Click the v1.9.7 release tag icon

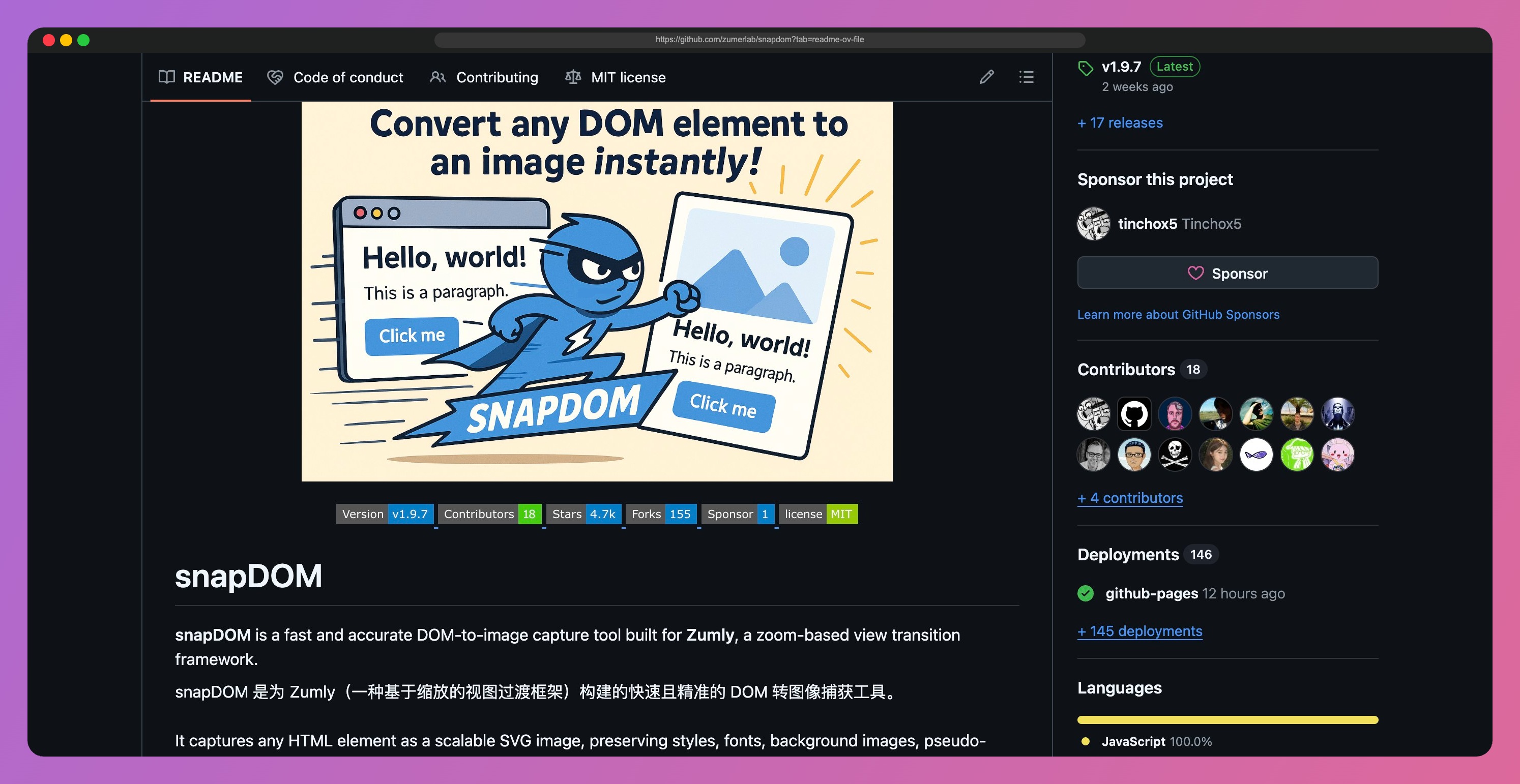click(1085, 69)
